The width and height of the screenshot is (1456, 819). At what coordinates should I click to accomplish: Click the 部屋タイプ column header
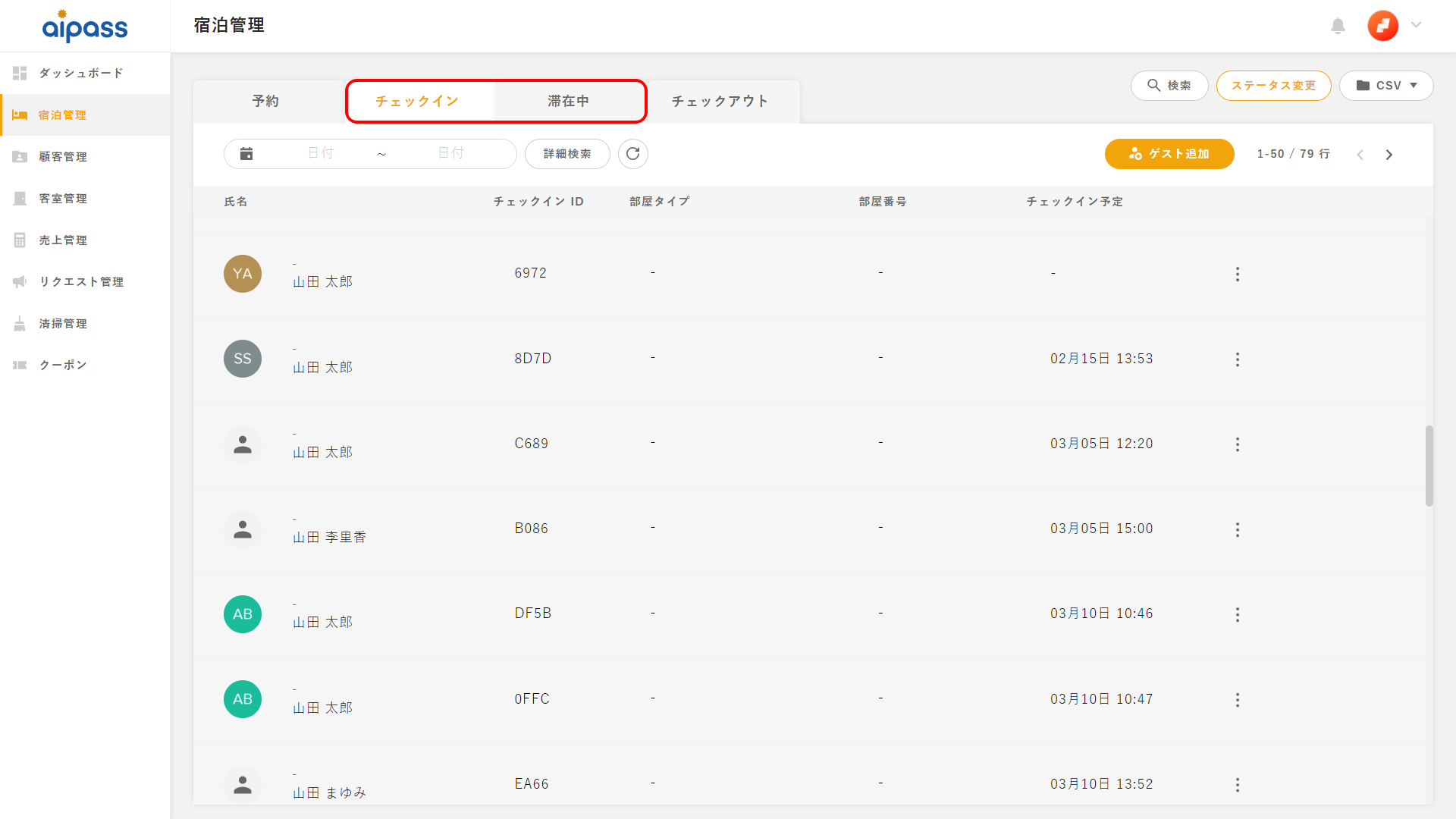(660, 202)
